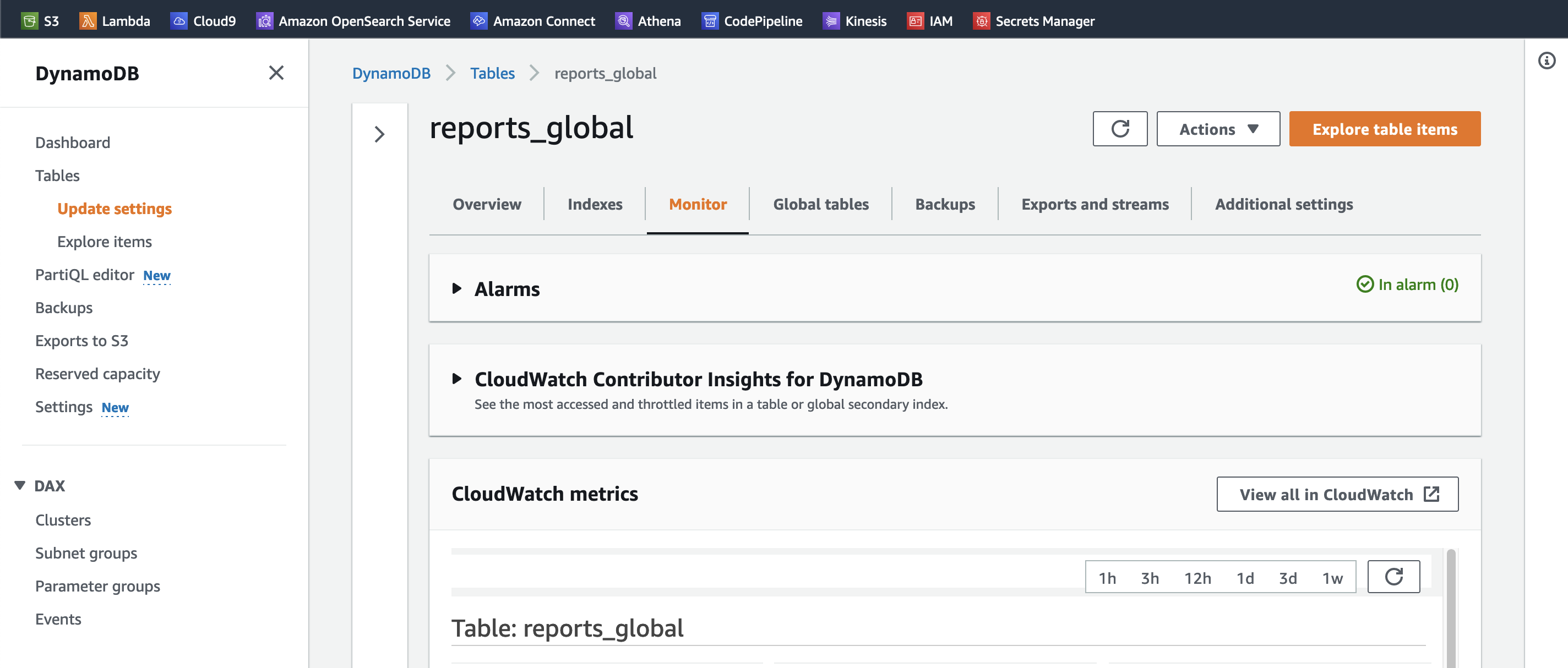This screenshot has height=668, width=1568.
Task: Refresh the reports_global table details
Action: pyautogui.click(x=1120, y=129)
